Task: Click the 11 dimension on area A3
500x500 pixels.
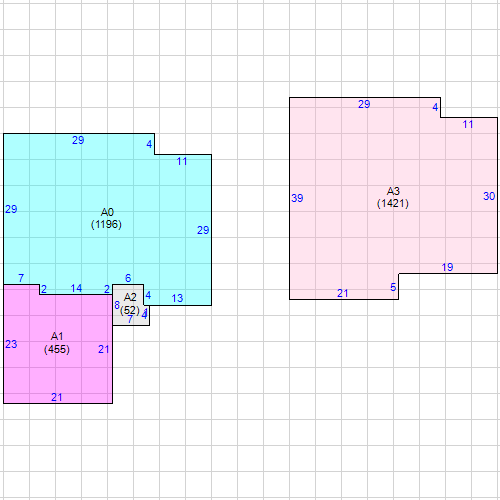Action: tap(468, 124)
